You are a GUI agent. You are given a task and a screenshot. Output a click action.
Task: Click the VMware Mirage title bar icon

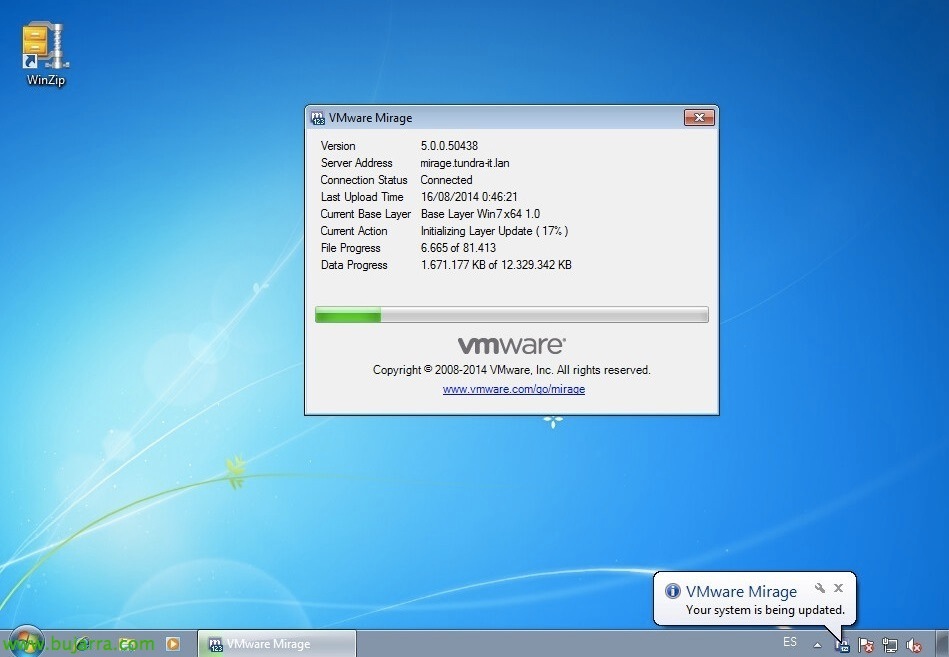click(x=317, y=118)
